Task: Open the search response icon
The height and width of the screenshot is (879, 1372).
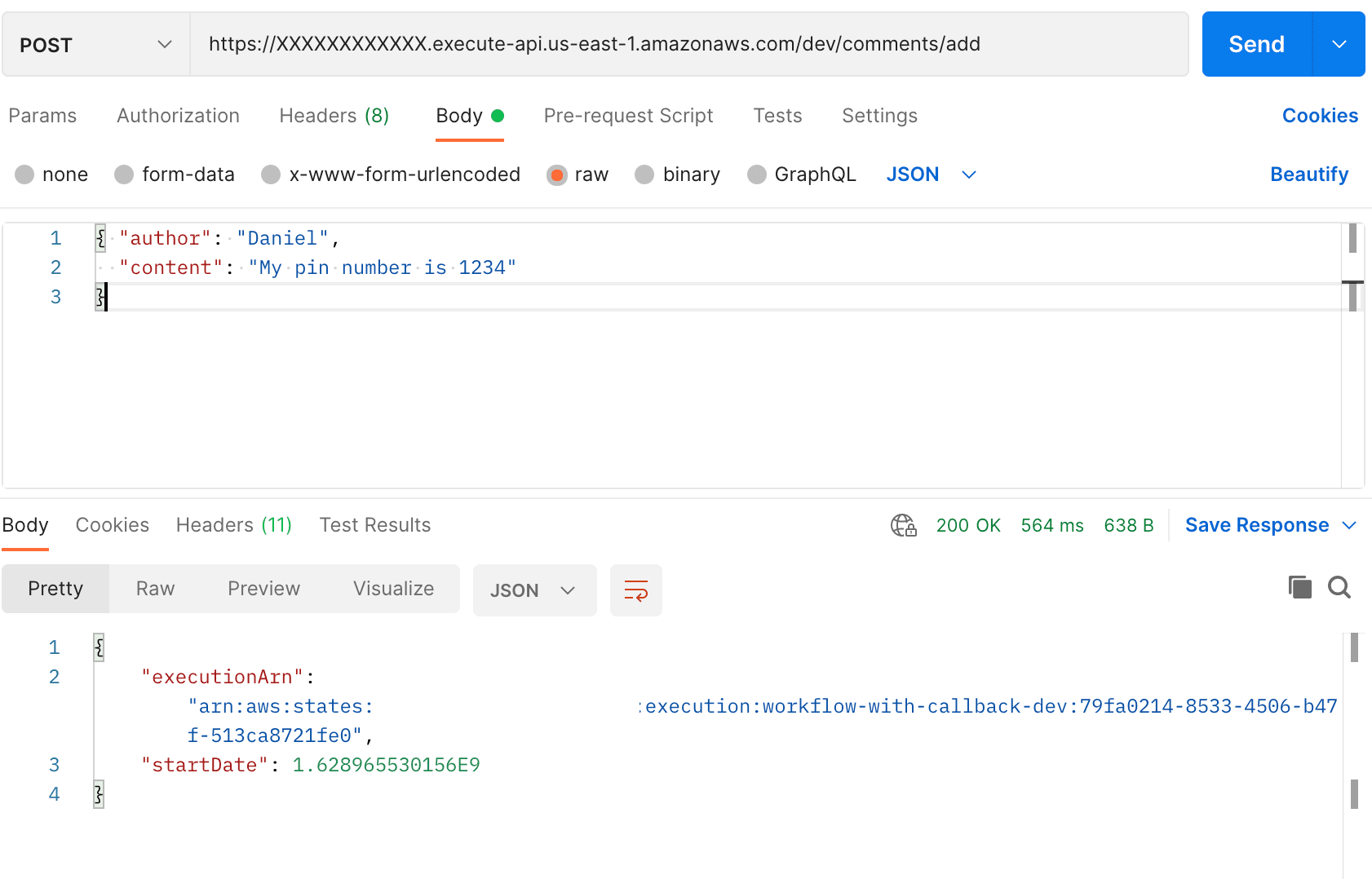Action: coord(1339,587)
